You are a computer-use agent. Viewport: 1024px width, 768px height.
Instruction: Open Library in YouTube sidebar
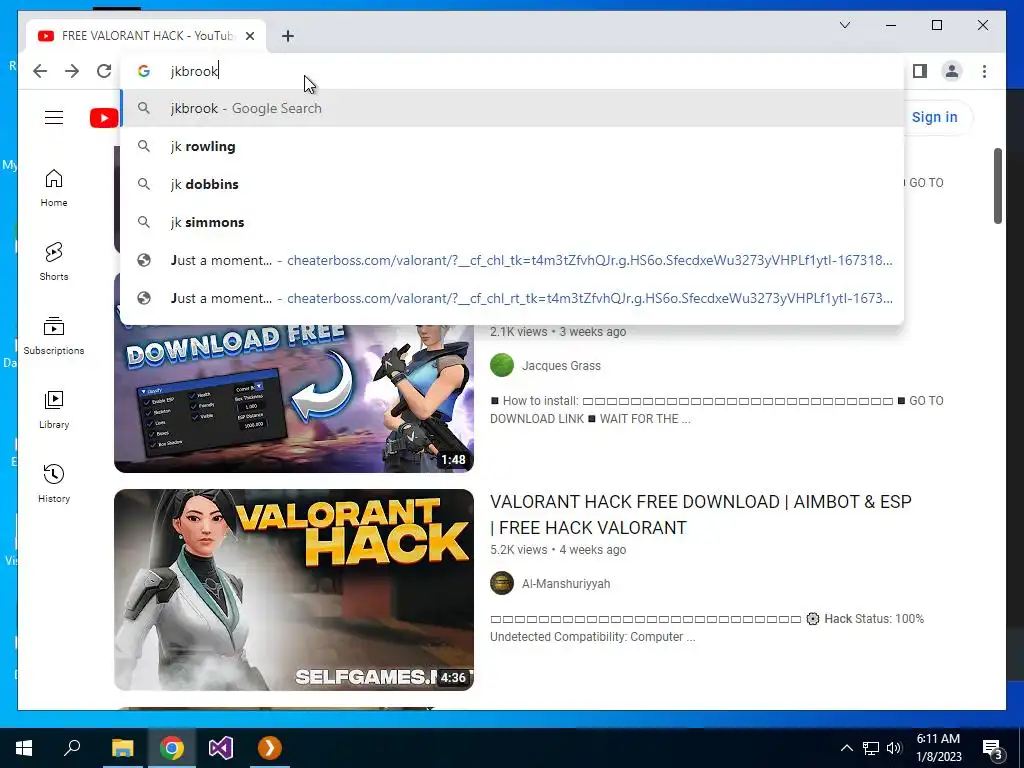coord(54,410)
